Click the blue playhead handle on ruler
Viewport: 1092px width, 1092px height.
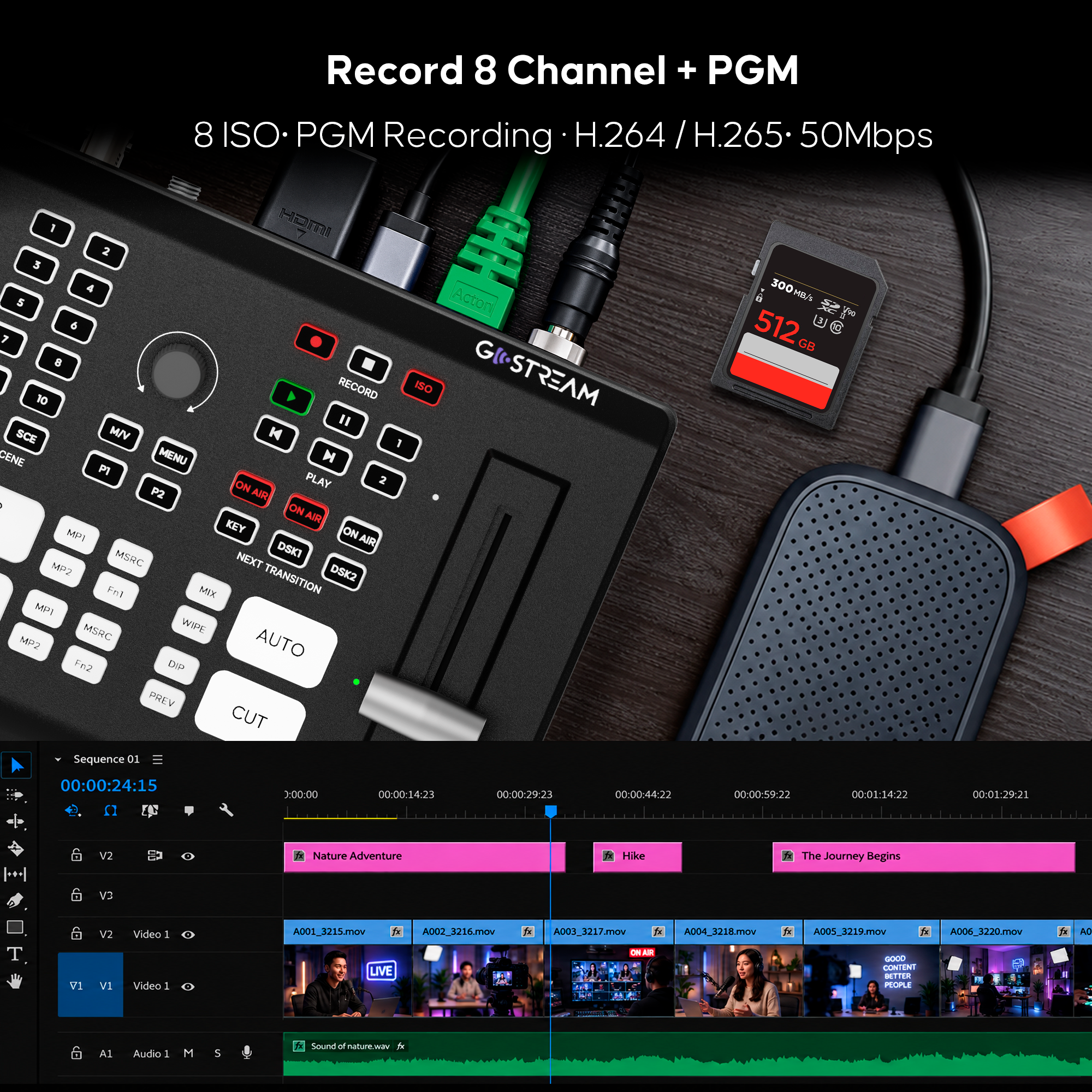pyautogui.click(x=550, y=812)
